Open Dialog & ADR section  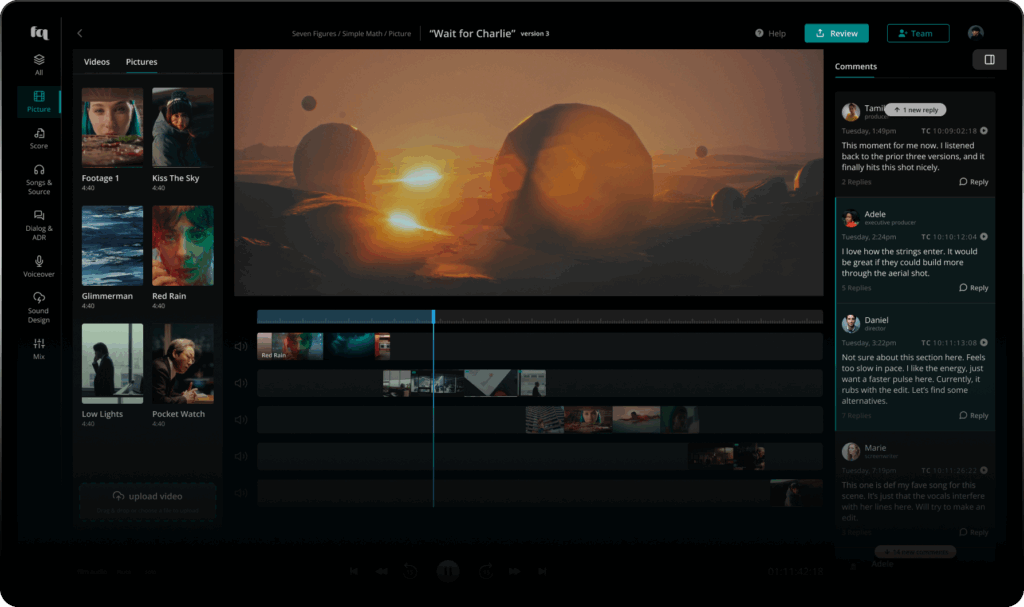pos(39,221)
